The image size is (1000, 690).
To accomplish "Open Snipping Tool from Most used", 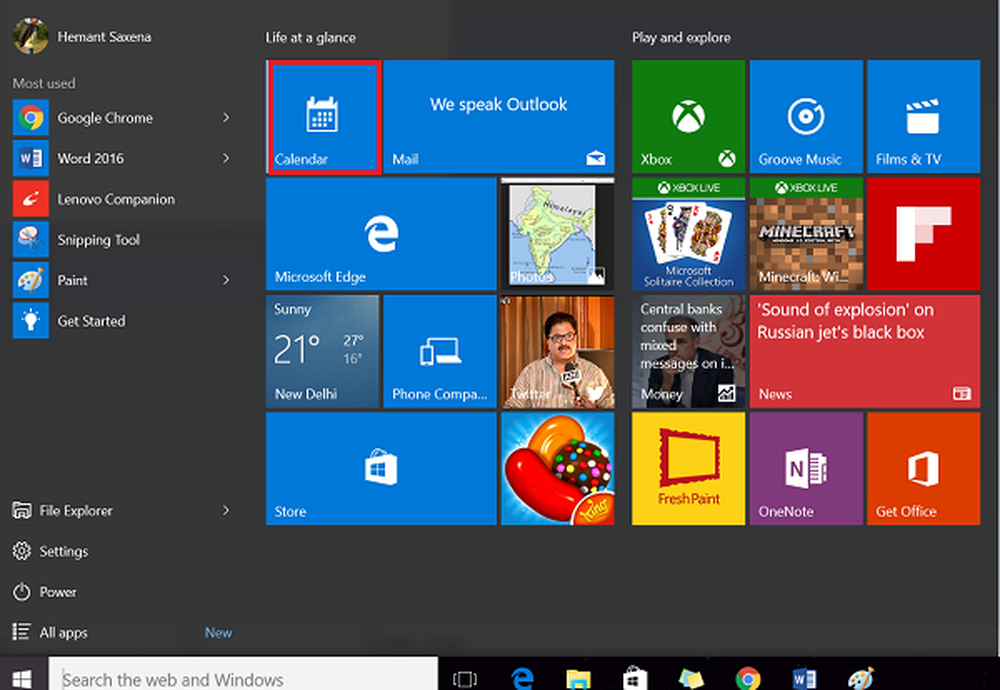I will point(98,240).
